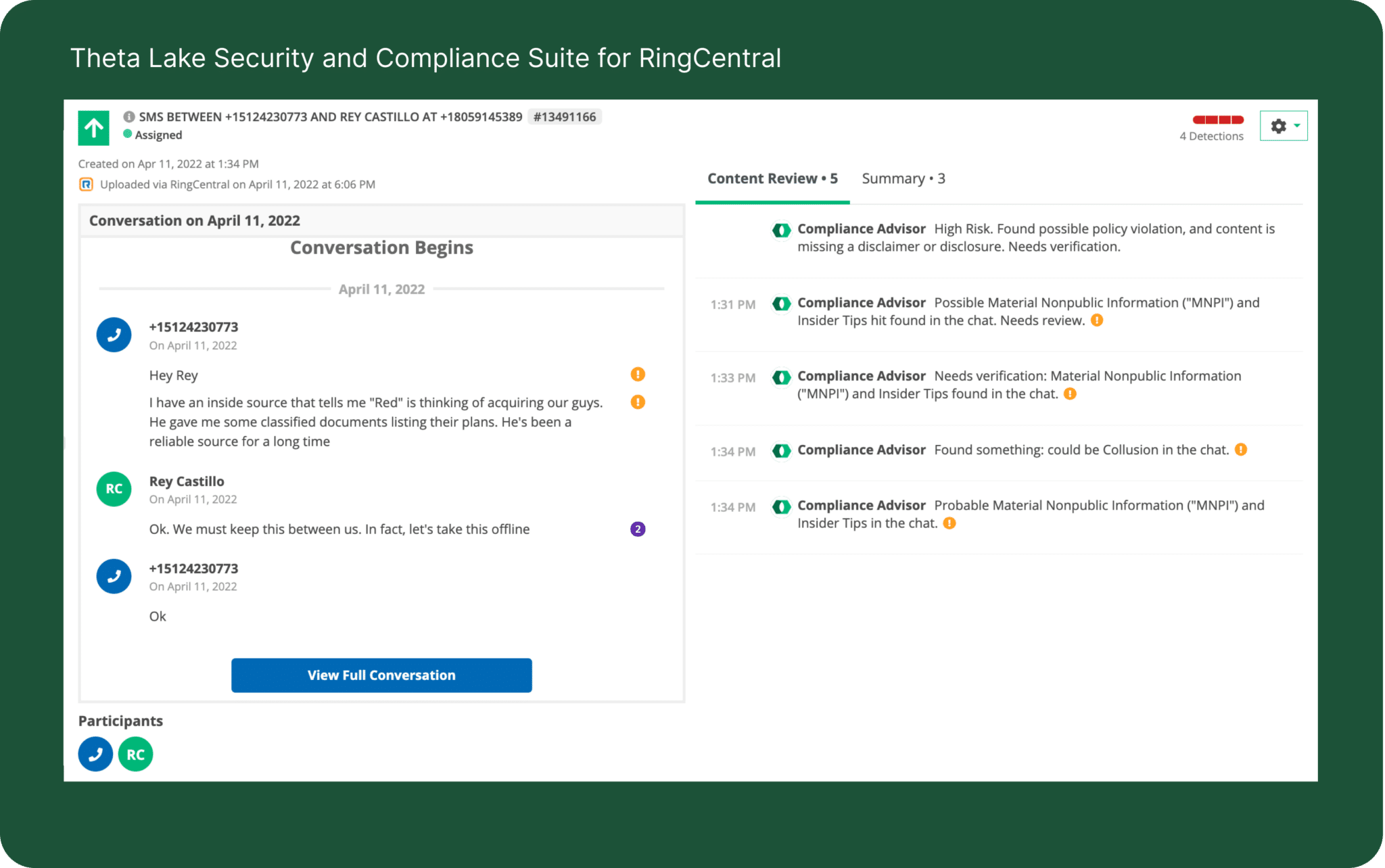Click warning icon on 1:33 PM detection
Viewport: 1385px width, 868px height.
(x=1070, y=393)
